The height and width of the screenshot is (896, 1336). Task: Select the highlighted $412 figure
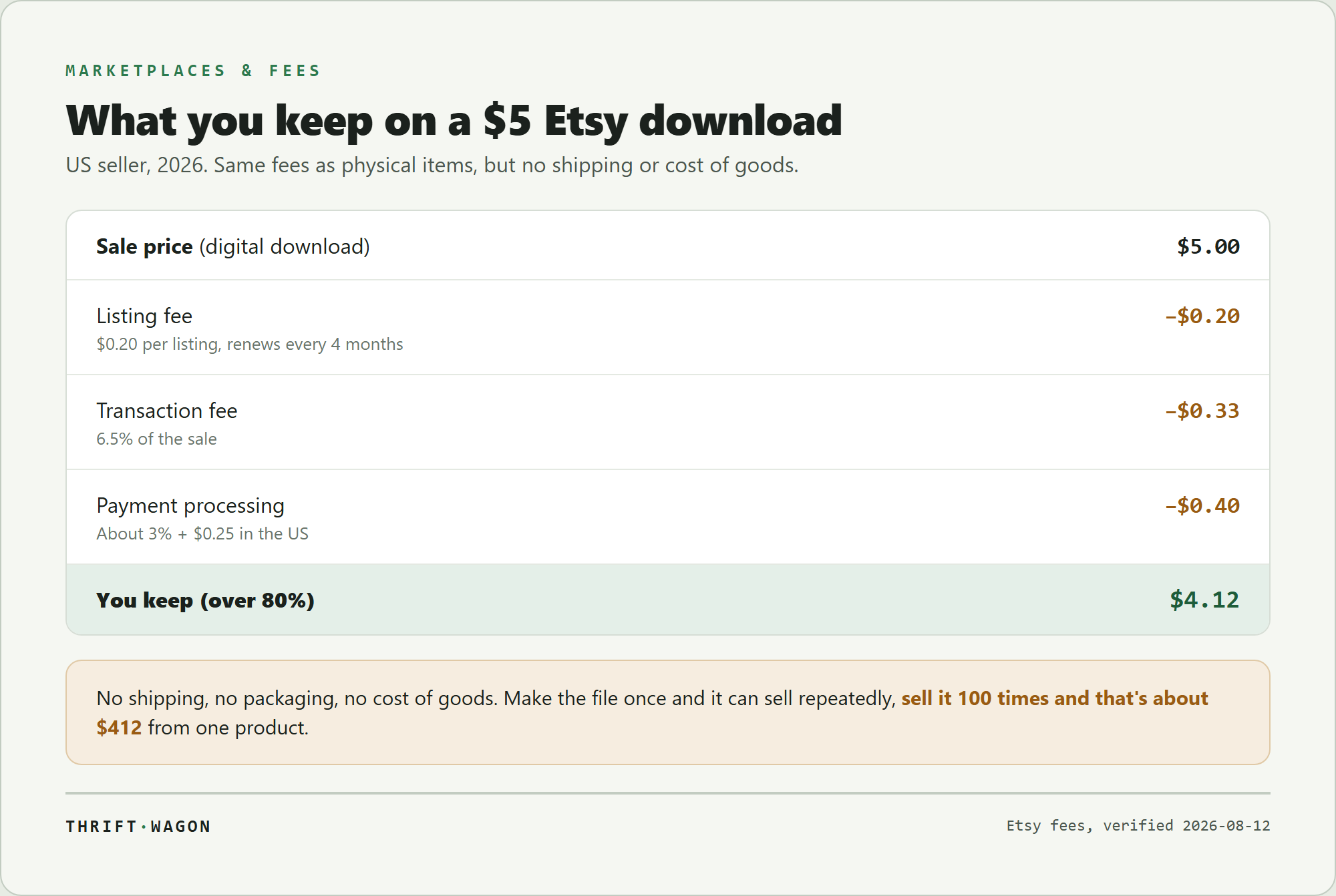119,727
